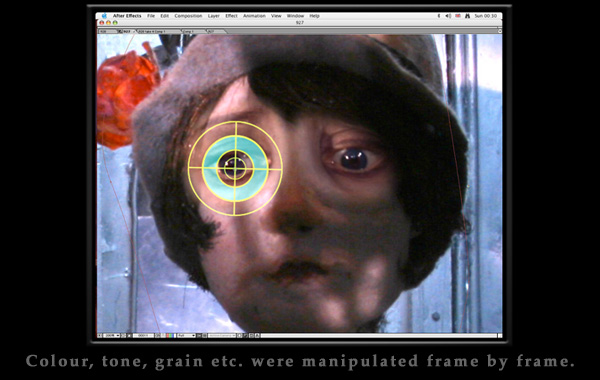Click center of yellow target mask on eye
This screenshot has width=600, height=380.
[235, 168]
